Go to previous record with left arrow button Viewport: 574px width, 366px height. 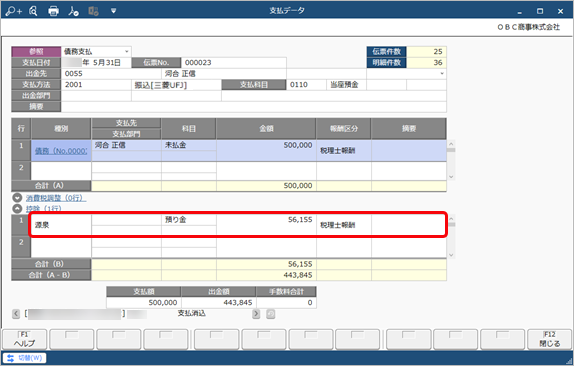(16, 314)
